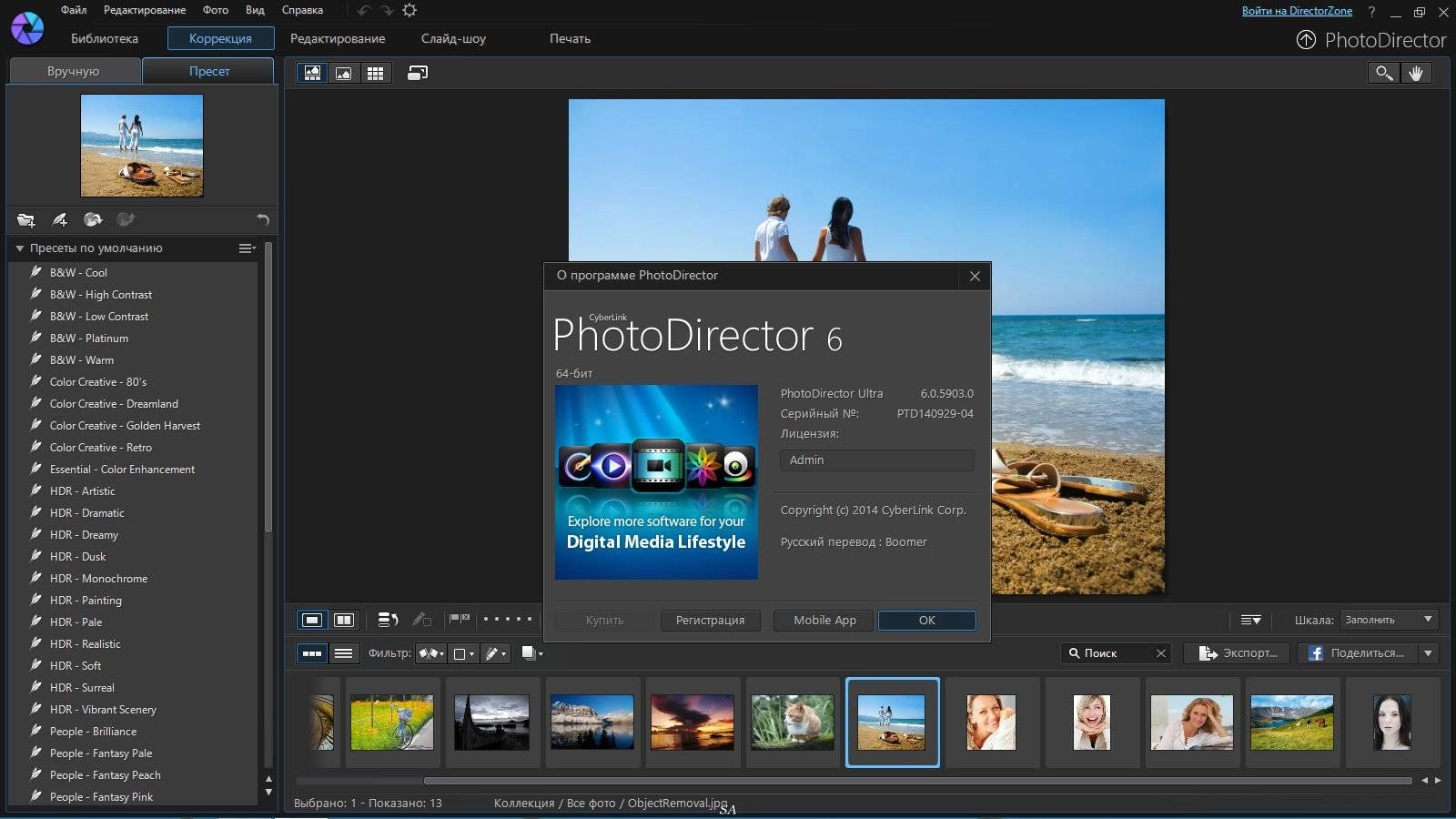The width and height of the screenshot is (1456, 819).
Task: Click the secondary display icon
Action: point(418,73)
